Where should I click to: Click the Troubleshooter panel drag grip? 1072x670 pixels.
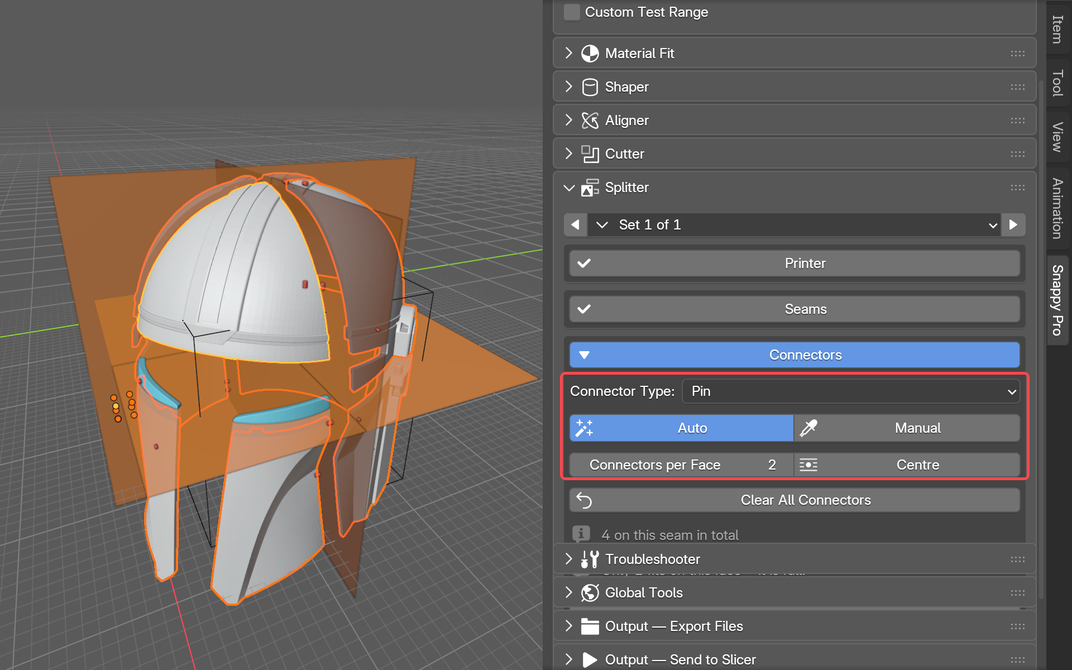click(1017, 559)
